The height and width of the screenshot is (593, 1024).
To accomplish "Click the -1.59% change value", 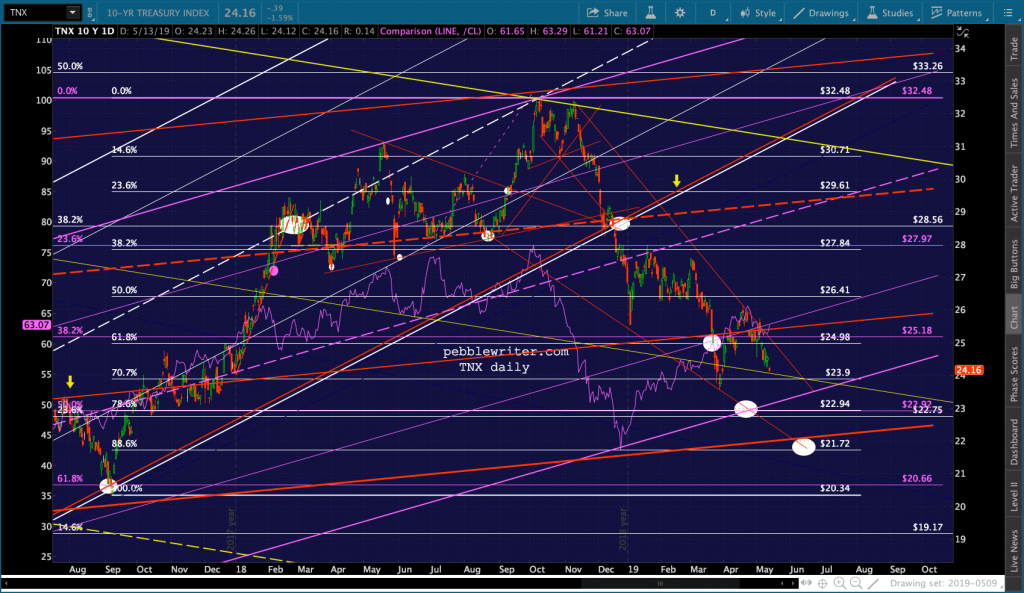I will 280,18.
